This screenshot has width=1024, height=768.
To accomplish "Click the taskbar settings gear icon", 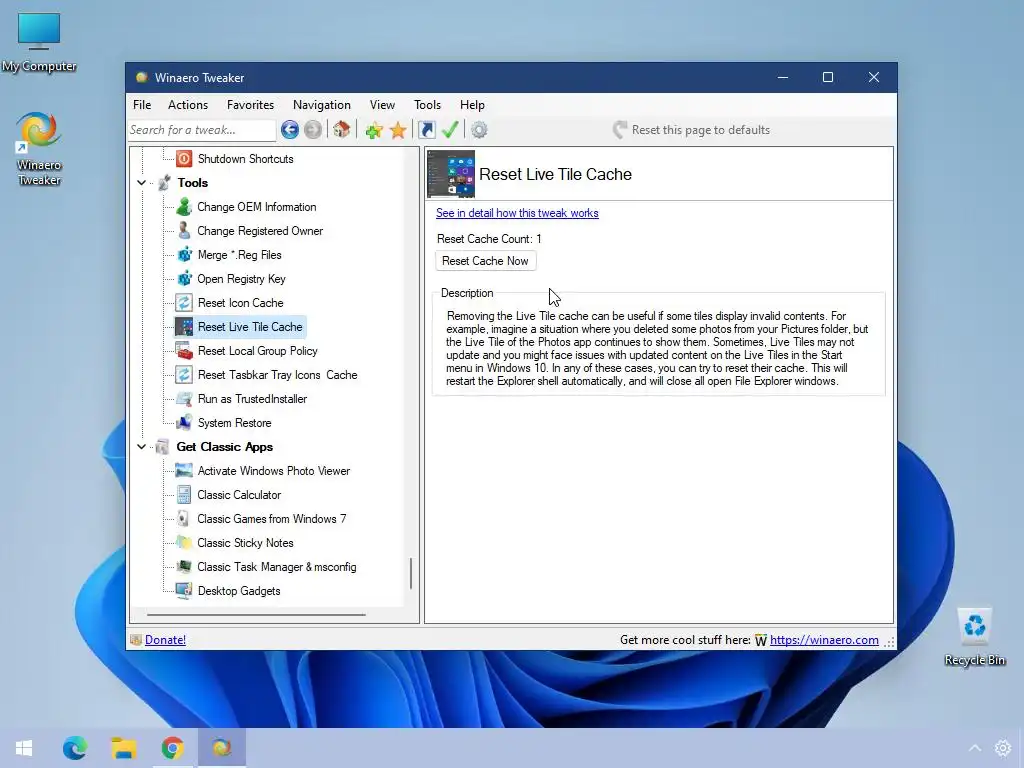I will (1002, 748).
